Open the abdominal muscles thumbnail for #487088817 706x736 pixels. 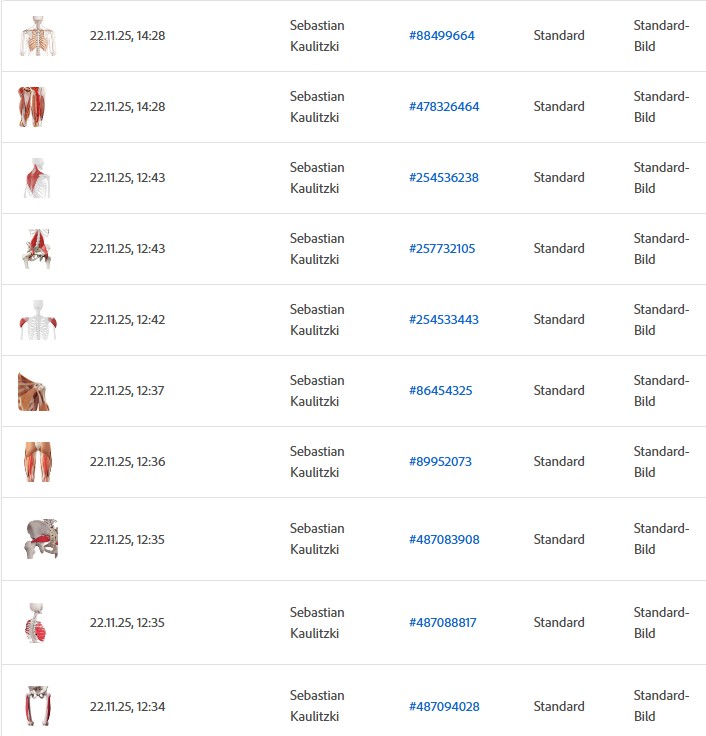[36, 622]
